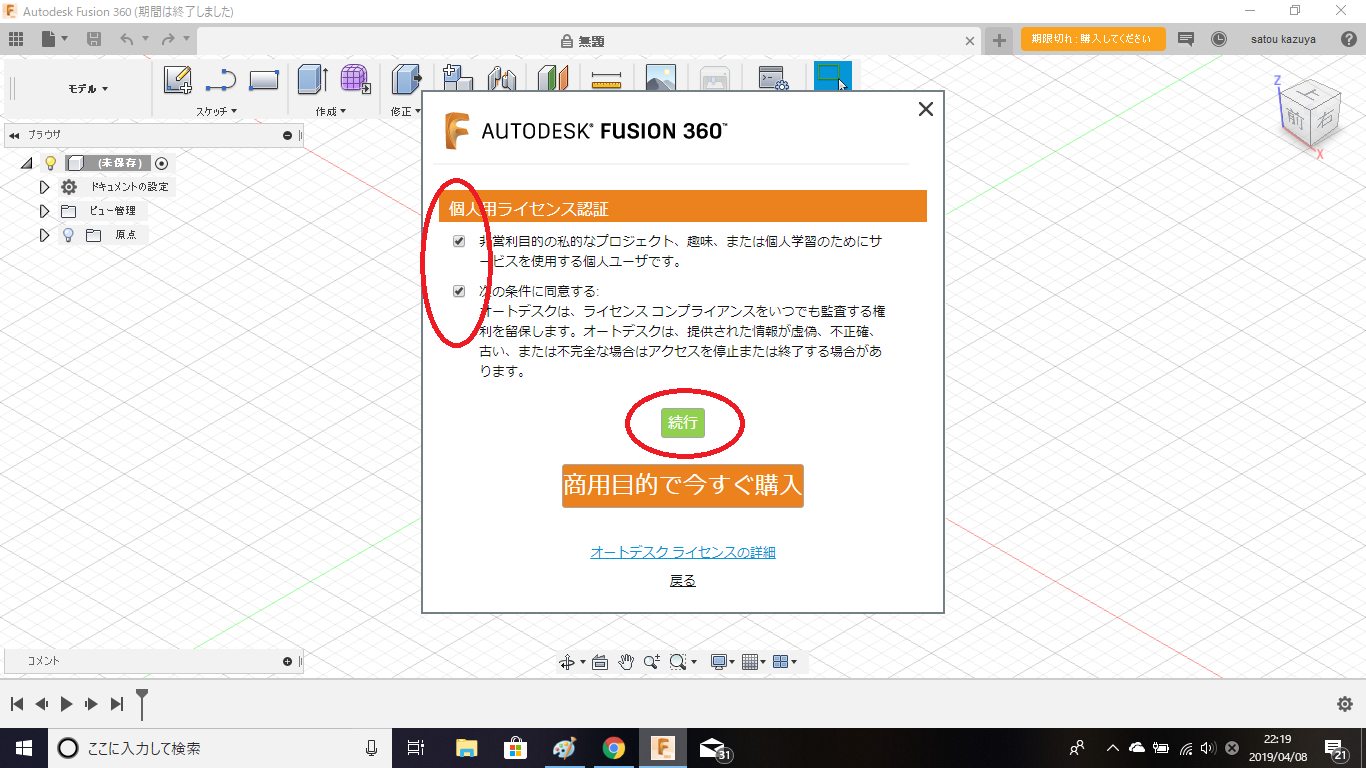
Task: Open Grid and Snaps dropdown
Action: [753, 662]
